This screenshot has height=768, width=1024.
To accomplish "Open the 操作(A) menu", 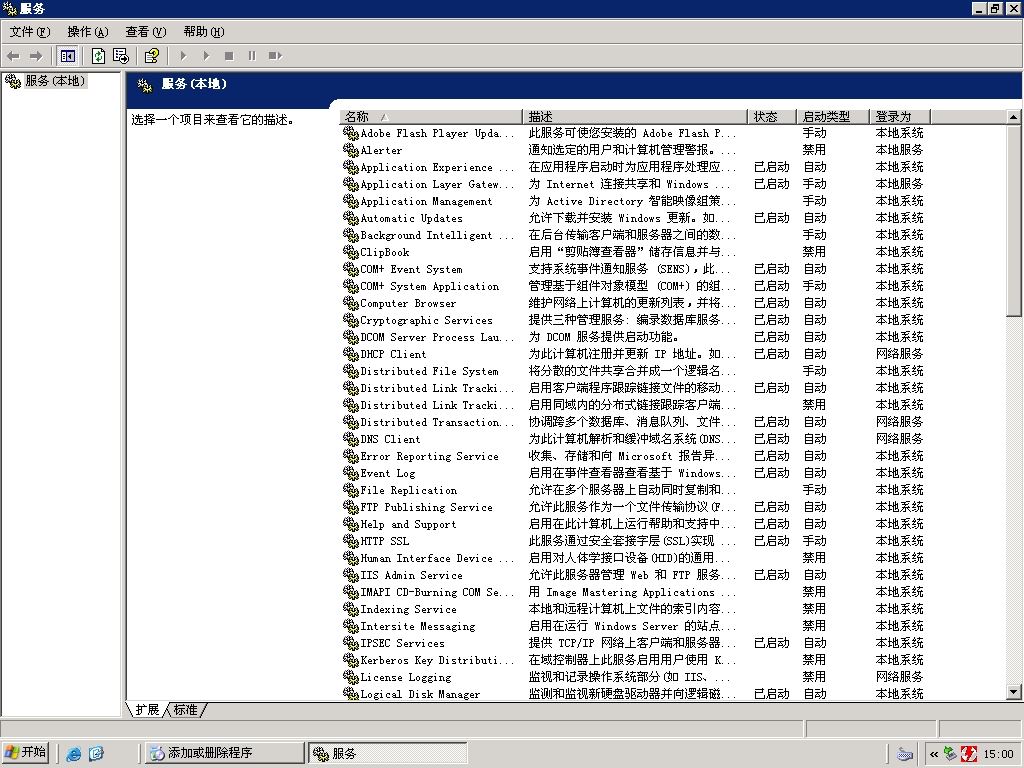I will [x=88, y=31].
